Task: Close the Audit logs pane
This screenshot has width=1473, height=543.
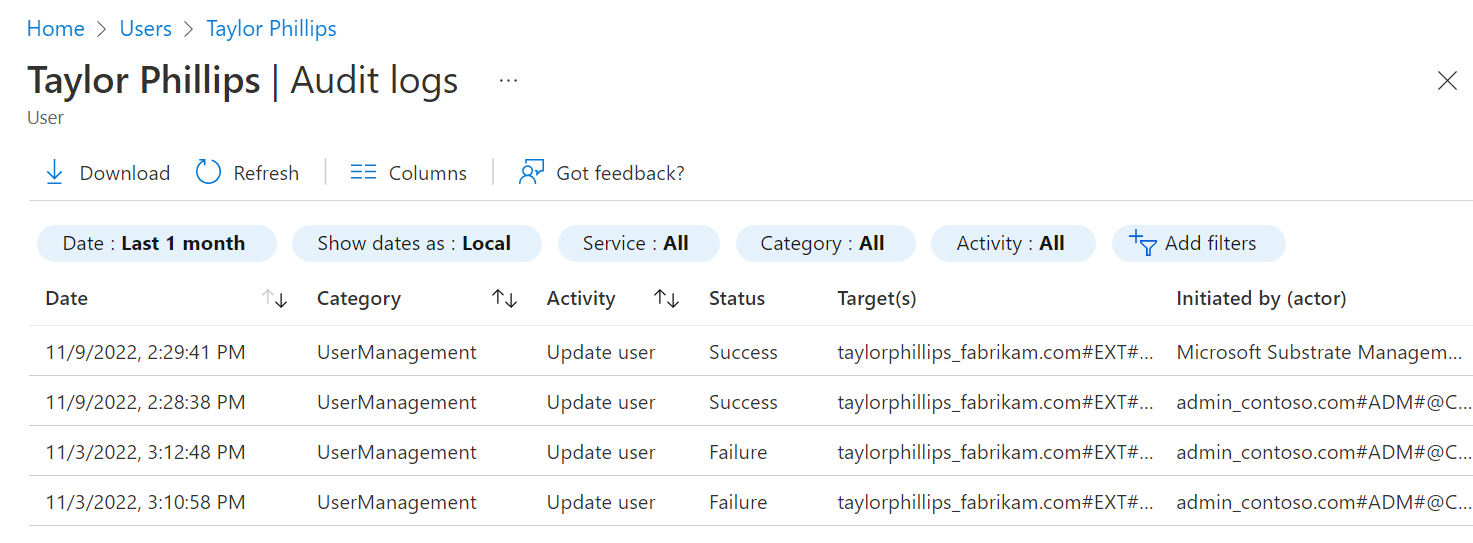Action: coord(1446,81)
